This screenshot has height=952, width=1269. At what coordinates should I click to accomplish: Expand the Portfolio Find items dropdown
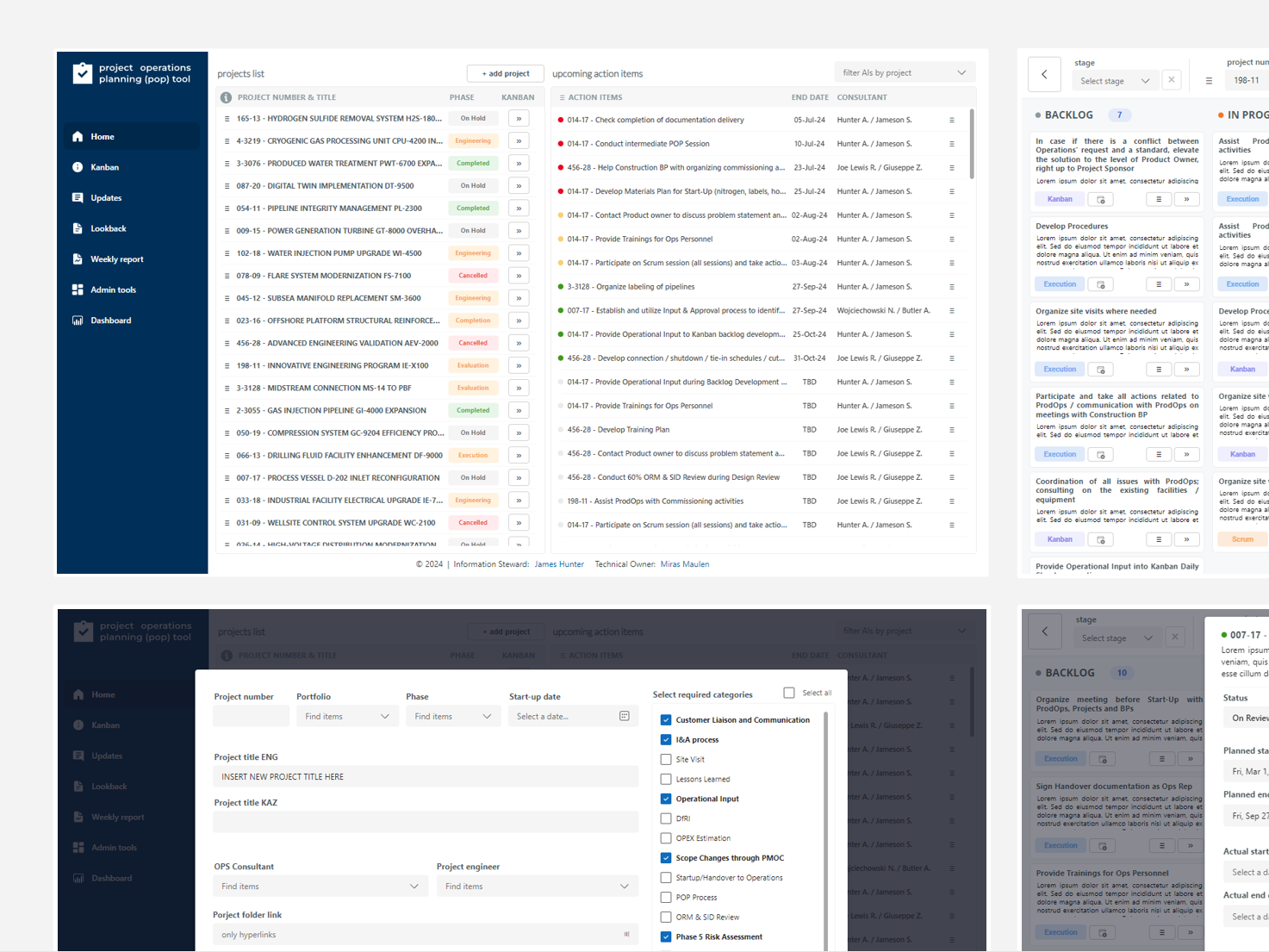tap(347, 715)
